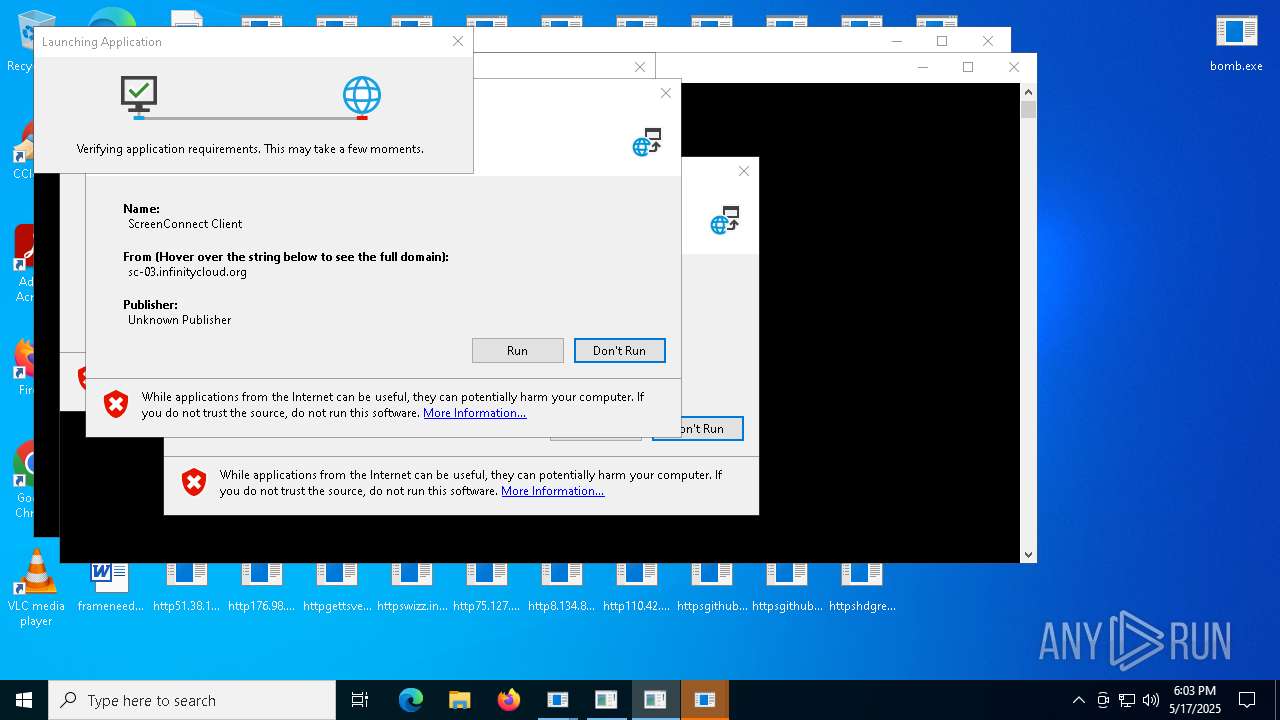This screenshot has width=1280, height=720.
Task: Click the globe icon in front dialog header
Action: (x=647, y=142)
